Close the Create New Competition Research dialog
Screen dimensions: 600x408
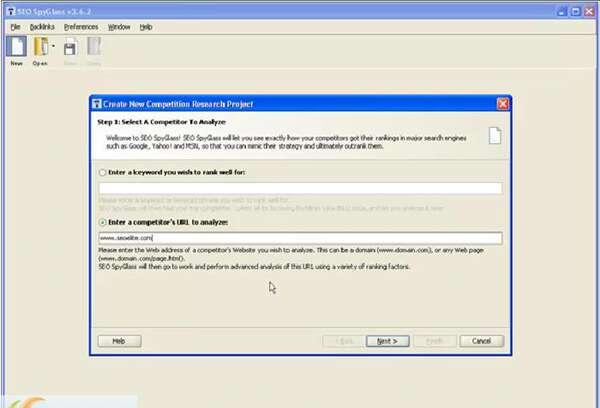502,104
